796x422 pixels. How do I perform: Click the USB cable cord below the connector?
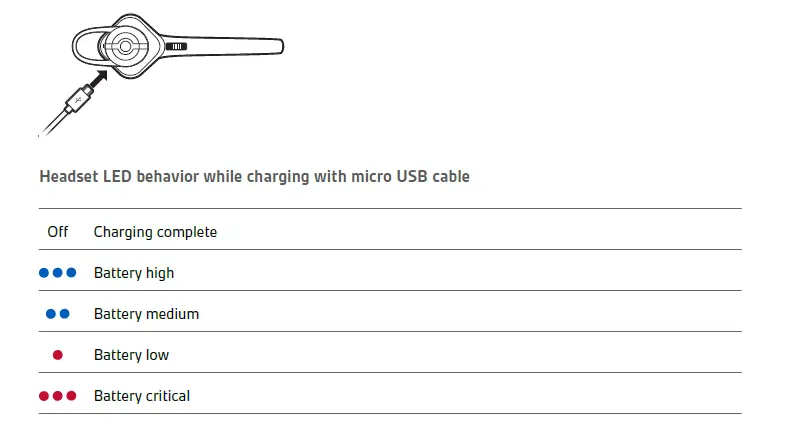tap(52, 123)
